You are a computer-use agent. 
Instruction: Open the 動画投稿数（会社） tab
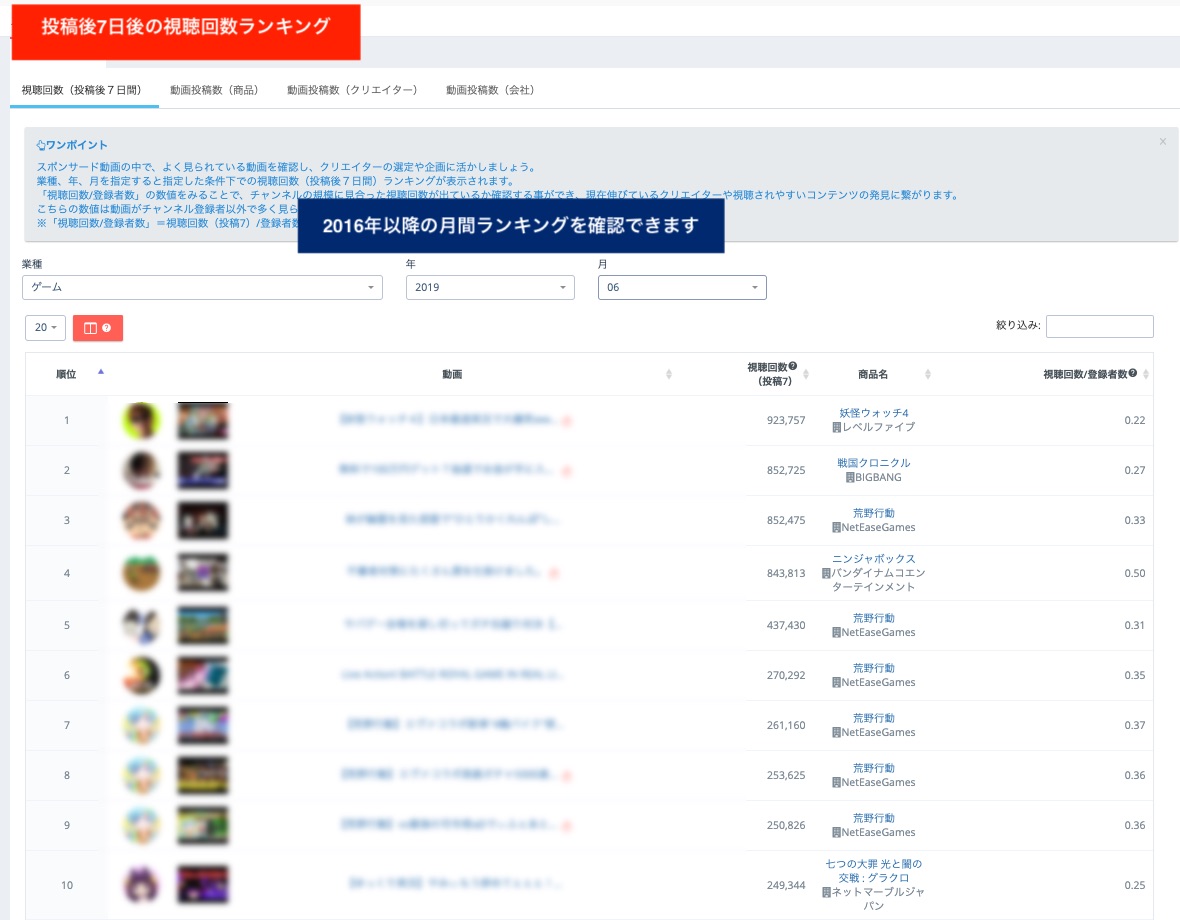pyautogui.click(x=490, y=90)
